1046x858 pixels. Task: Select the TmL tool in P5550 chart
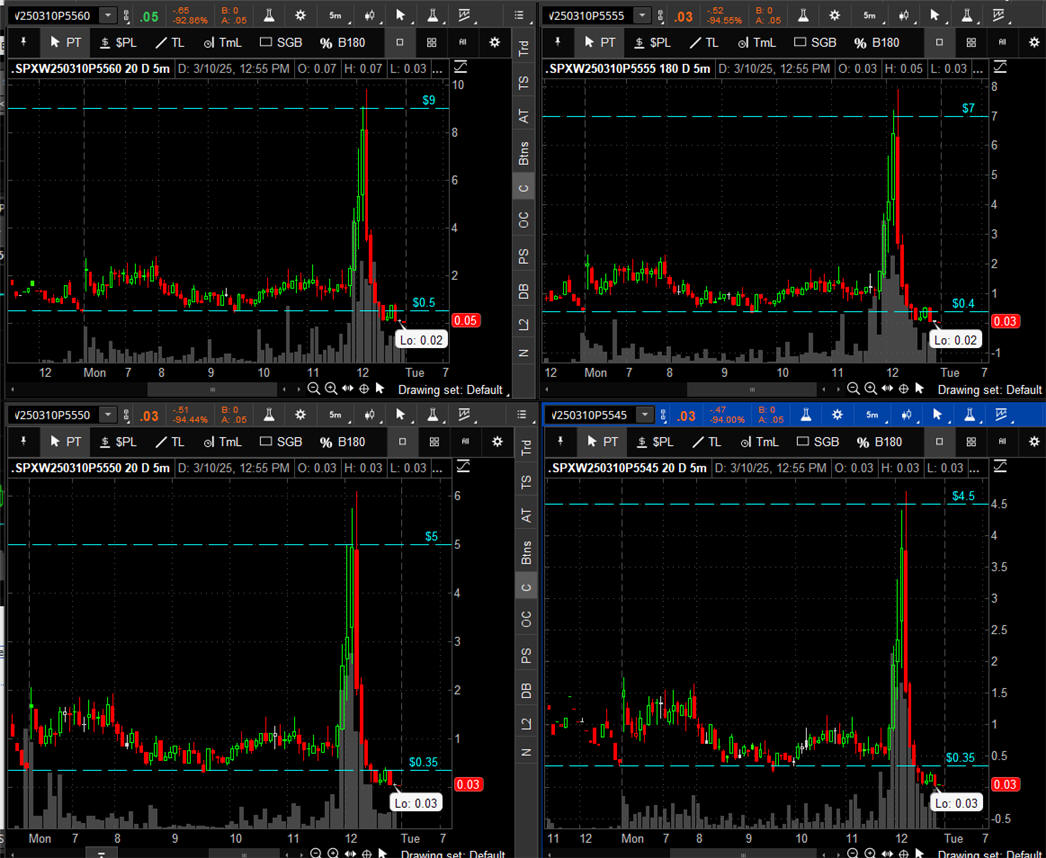(223, 441)
